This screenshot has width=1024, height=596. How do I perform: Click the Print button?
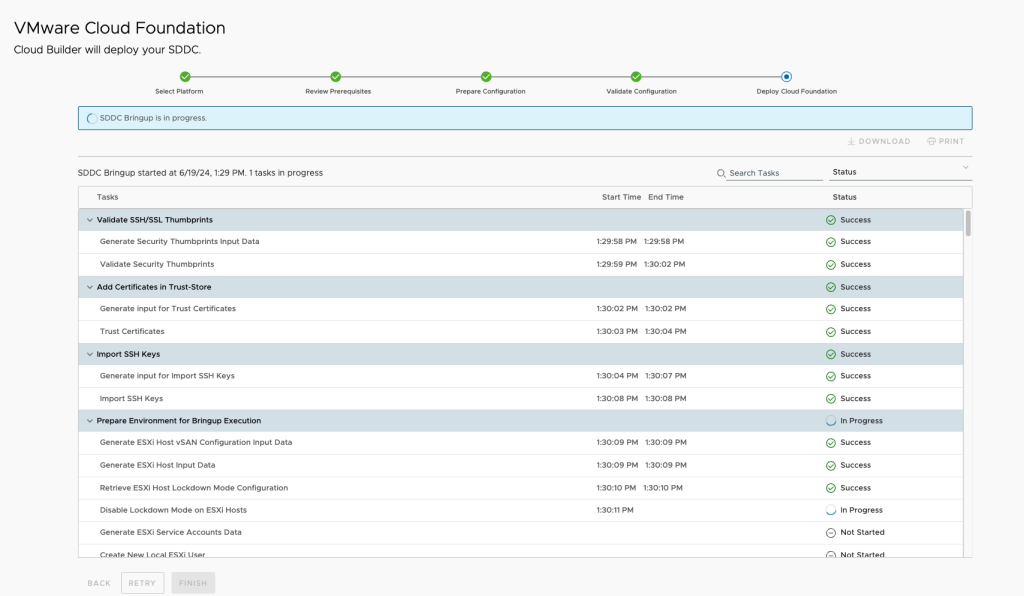(946, 141)
